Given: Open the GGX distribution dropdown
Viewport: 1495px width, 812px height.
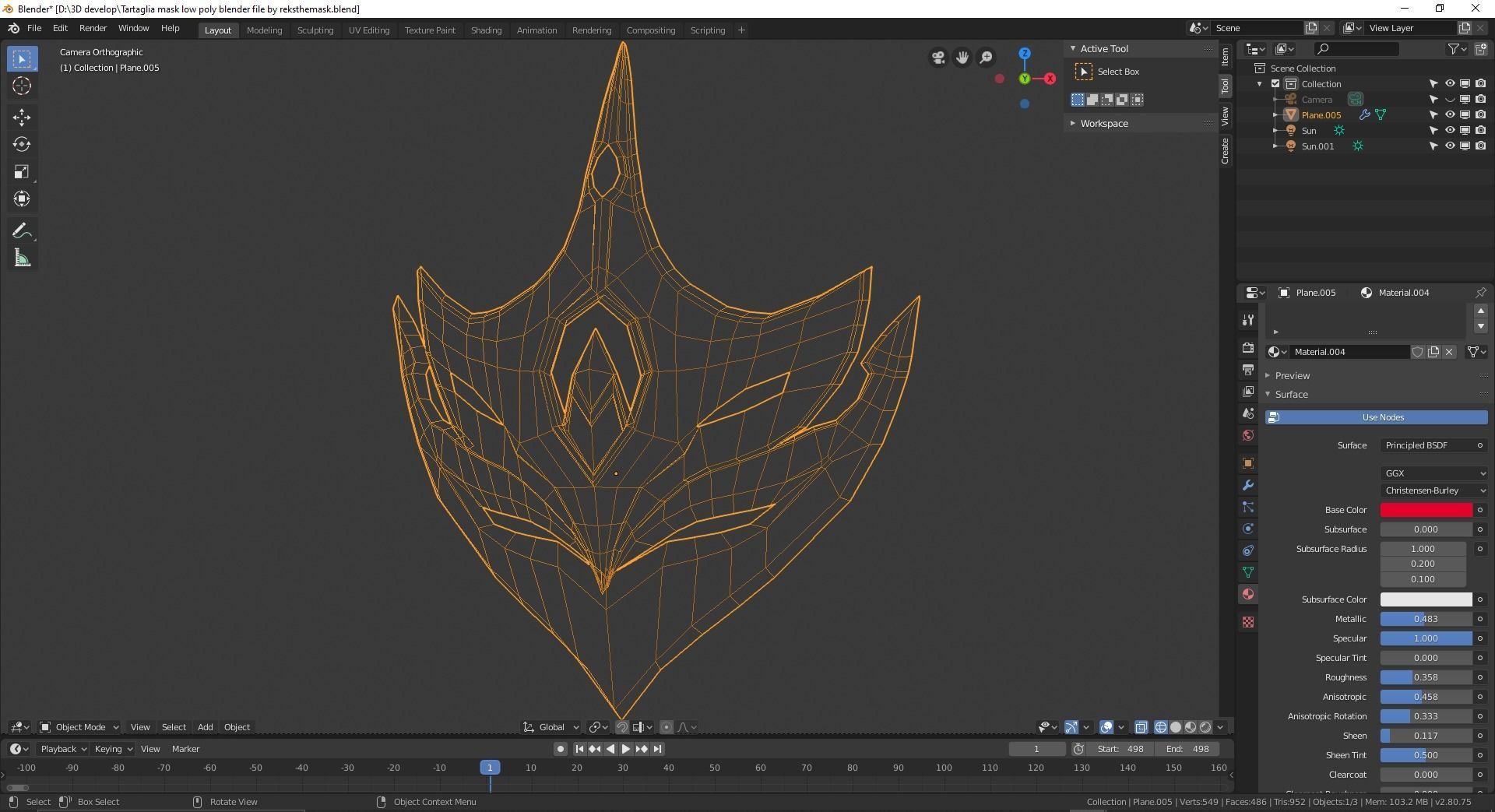Looking at the screenshot, I should click(1434, 473).
